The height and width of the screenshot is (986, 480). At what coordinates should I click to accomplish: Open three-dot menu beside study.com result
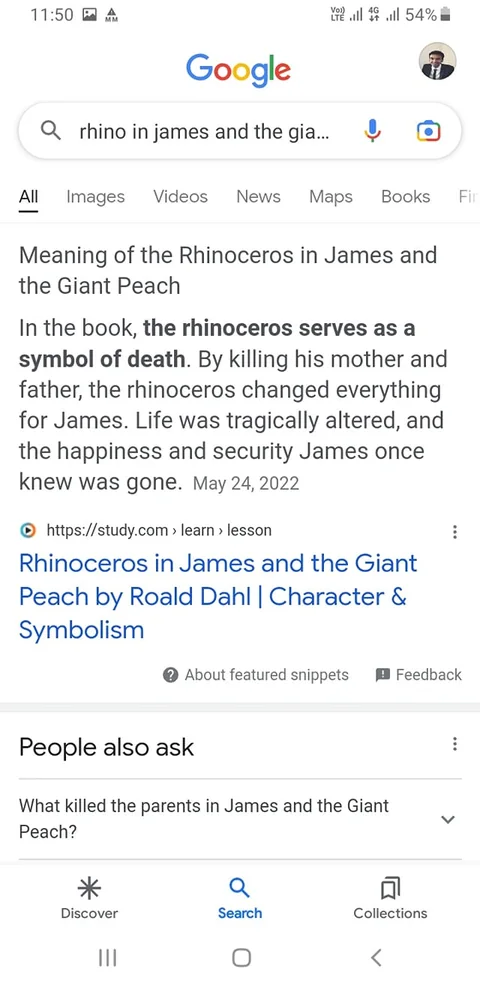point(454,532)
